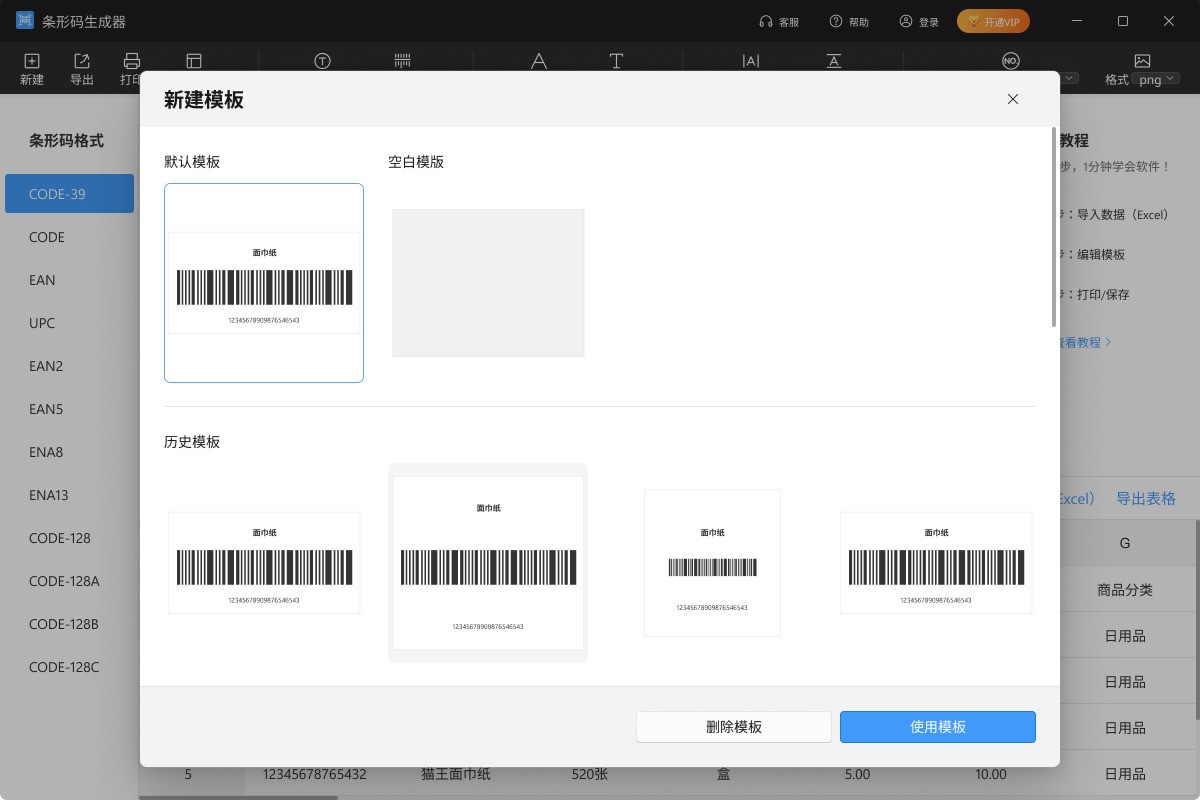Select the highlighted tall second history template
1200x800 pixels.
coord(488,563)
